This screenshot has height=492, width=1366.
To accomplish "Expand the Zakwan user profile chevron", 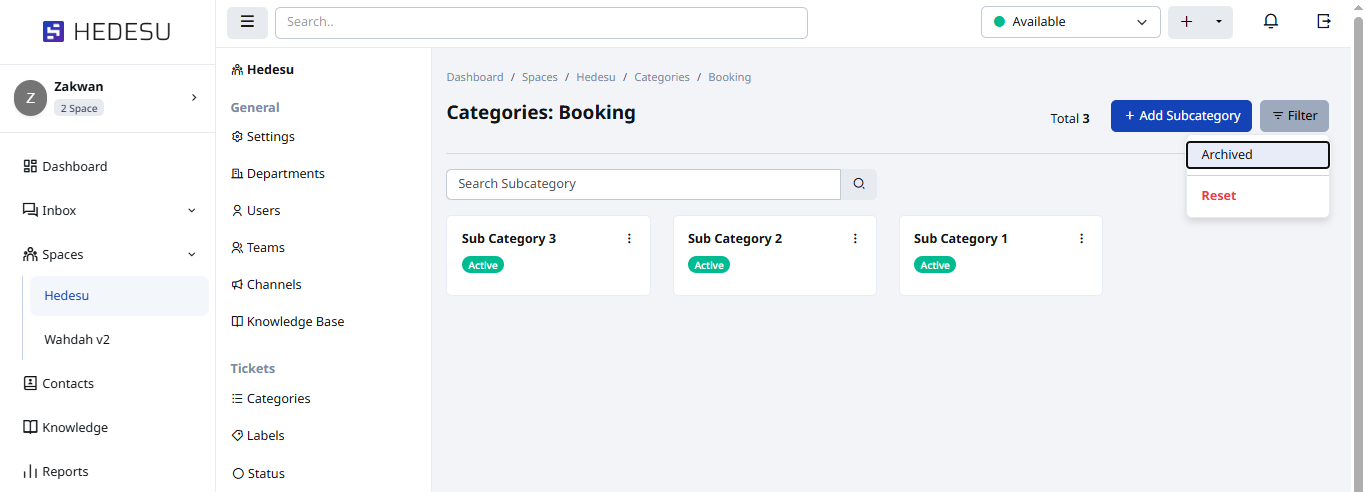I will [194, 97].
